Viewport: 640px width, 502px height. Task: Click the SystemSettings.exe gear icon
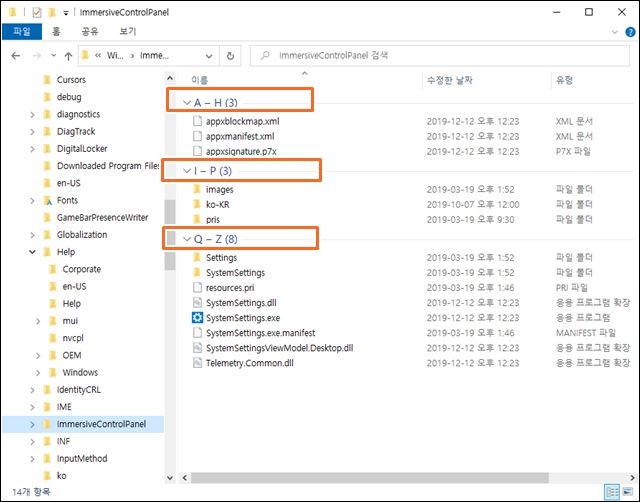click(x=197, y=318)
